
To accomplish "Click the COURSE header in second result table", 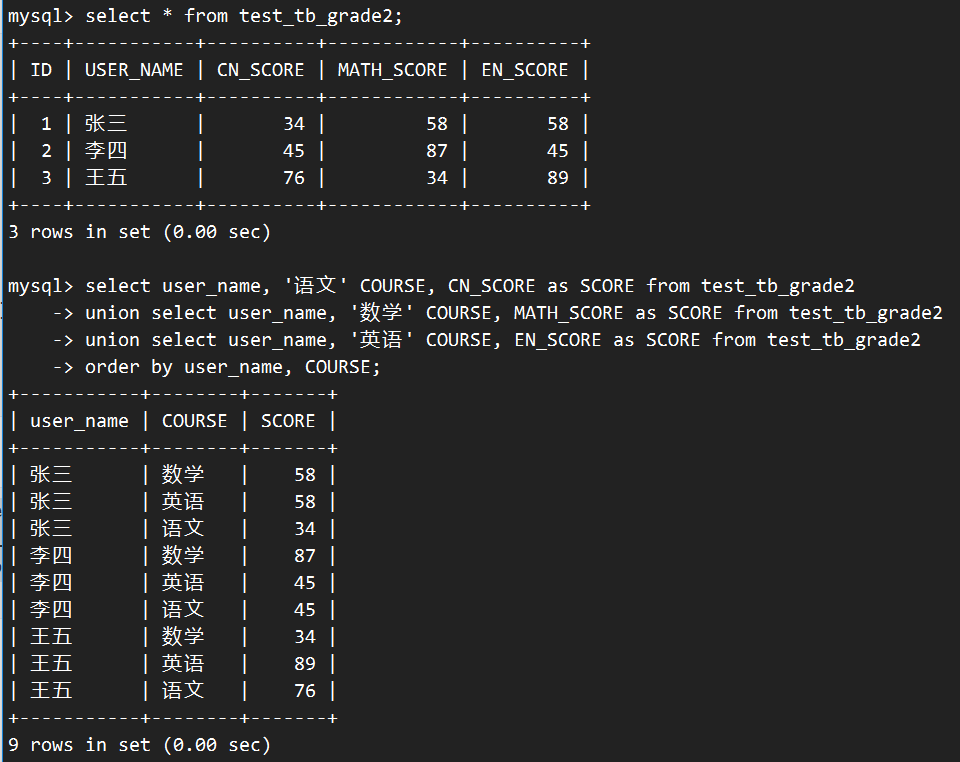I will 194,421.
